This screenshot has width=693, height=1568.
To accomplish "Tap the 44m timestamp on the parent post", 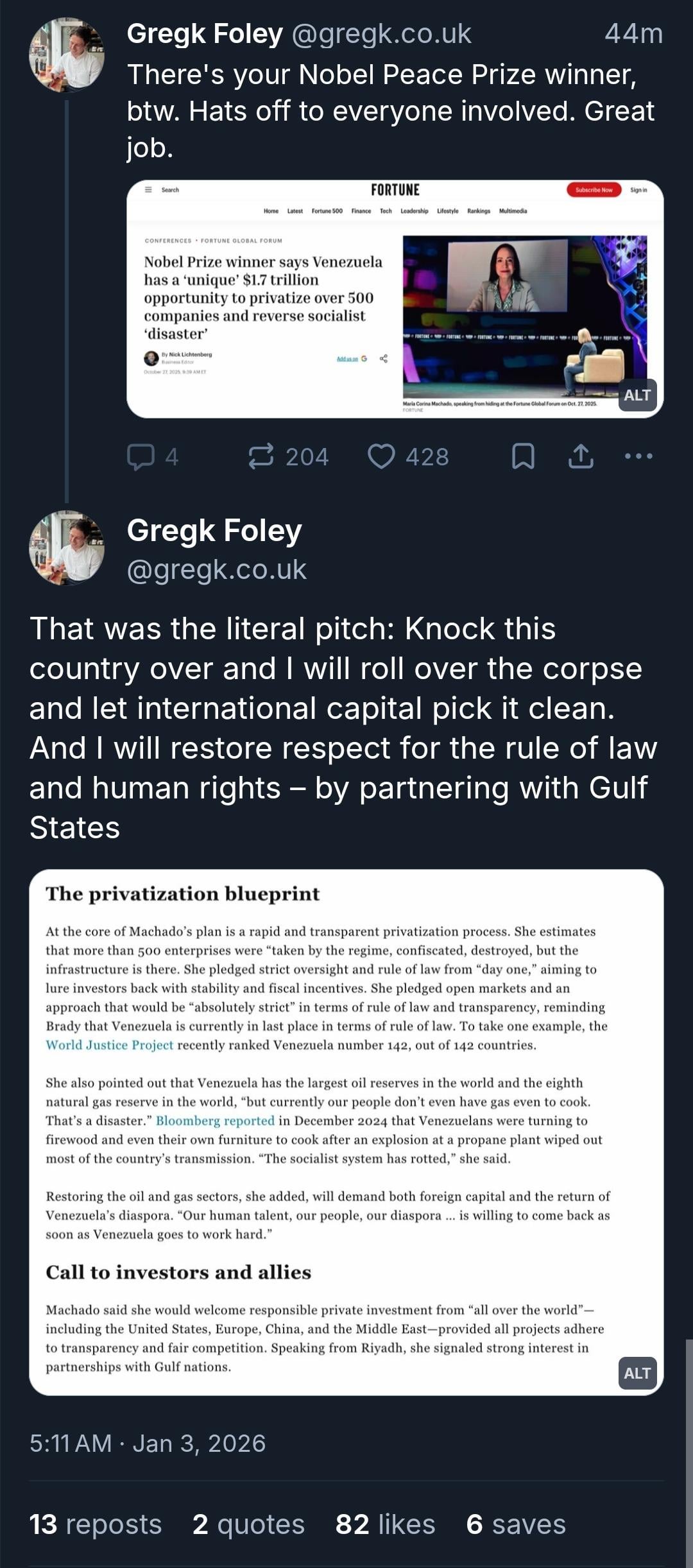I will 633,33.
